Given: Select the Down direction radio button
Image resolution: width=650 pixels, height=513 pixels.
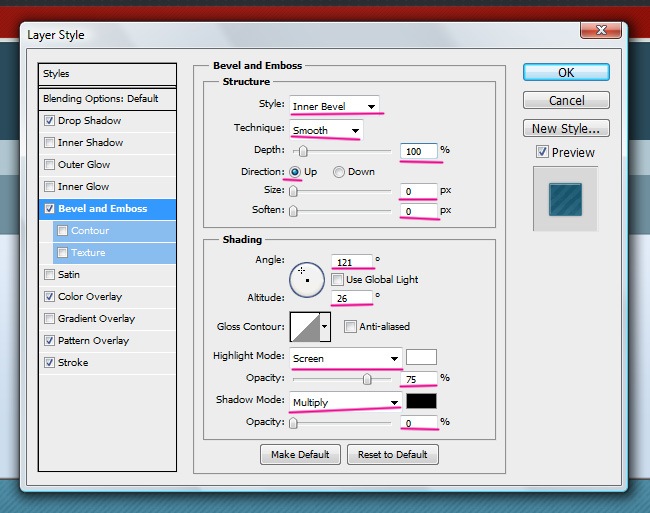Looking at the screenshot, I should point(339,172).
